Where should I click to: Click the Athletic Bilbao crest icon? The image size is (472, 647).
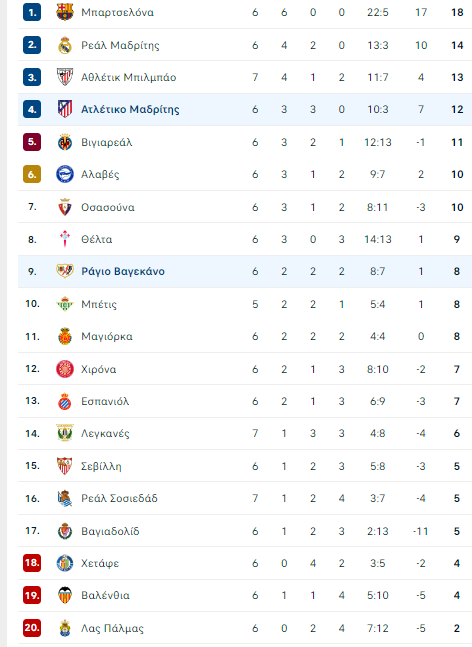point(65,77)
